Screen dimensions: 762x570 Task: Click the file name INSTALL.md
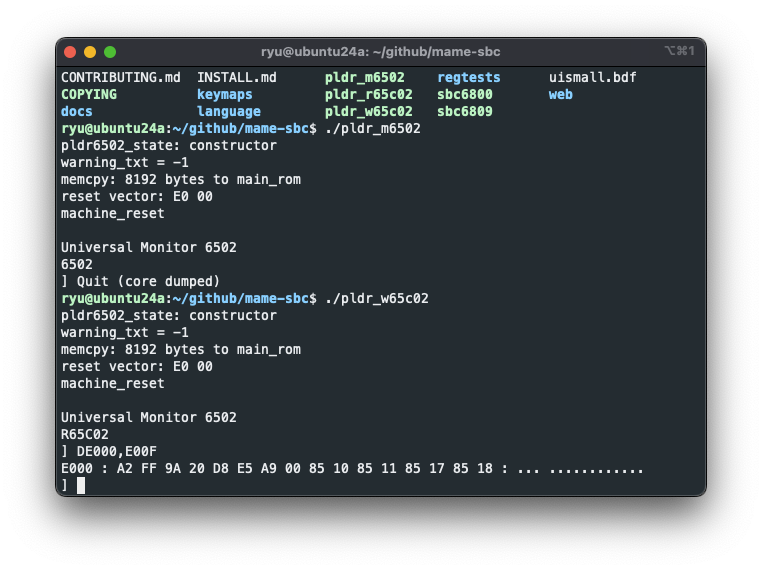click(237, 77)
